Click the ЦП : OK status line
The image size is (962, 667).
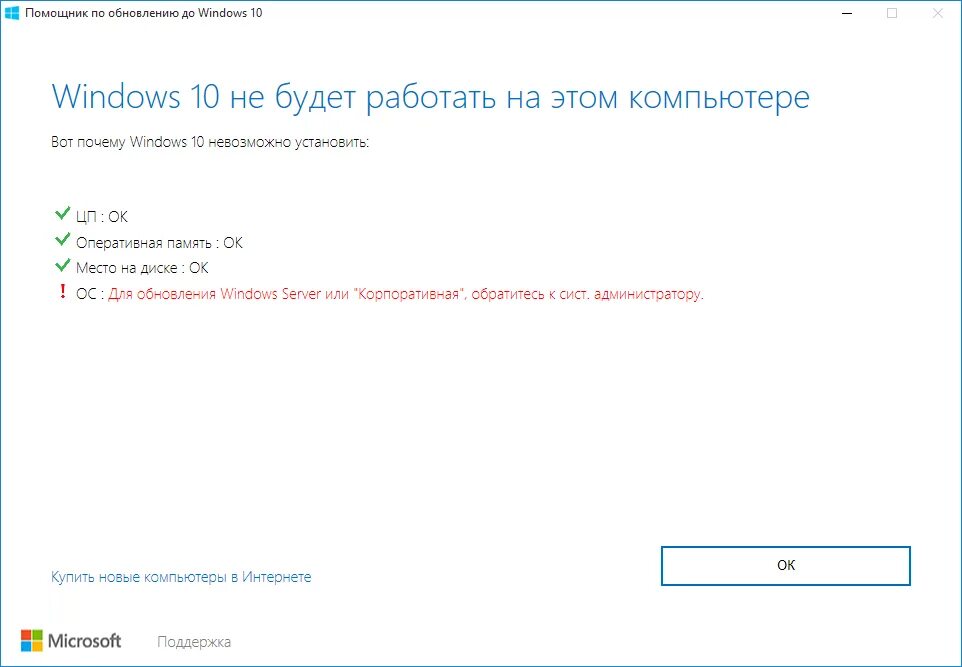102,217
